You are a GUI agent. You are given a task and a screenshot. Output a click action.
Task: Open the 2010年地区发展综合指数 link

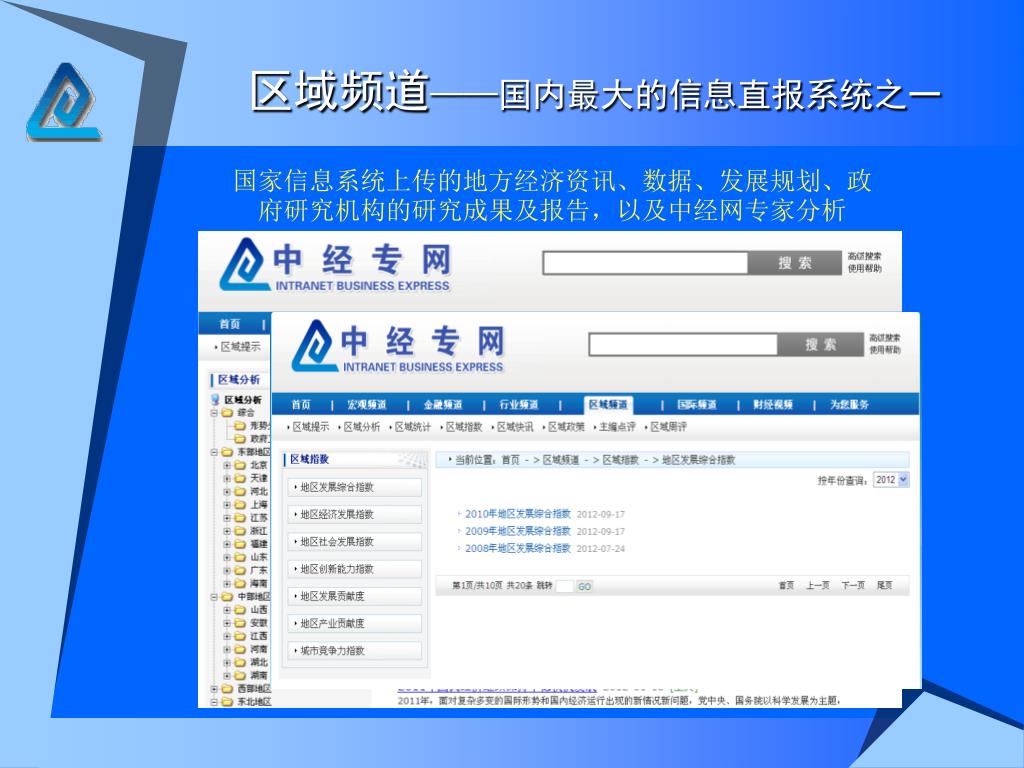point(518,514)
